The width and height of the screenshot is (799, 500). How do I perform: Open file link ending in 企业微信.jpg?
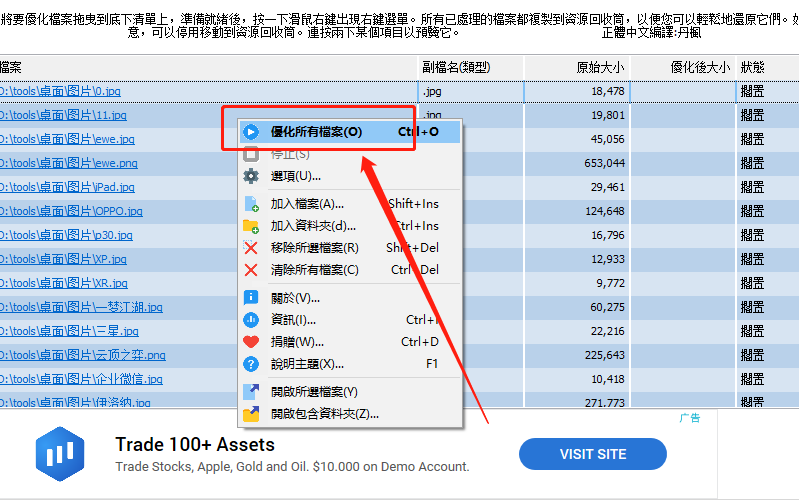[81, 379]
